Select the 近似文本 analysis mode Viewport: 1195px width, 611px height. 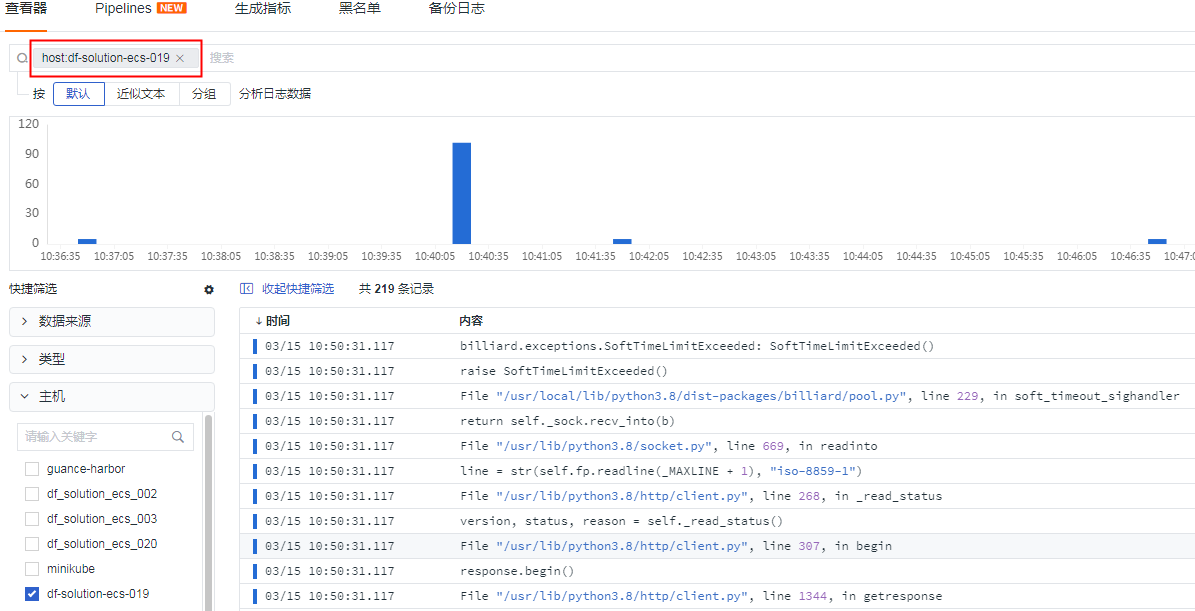point(141,93)
